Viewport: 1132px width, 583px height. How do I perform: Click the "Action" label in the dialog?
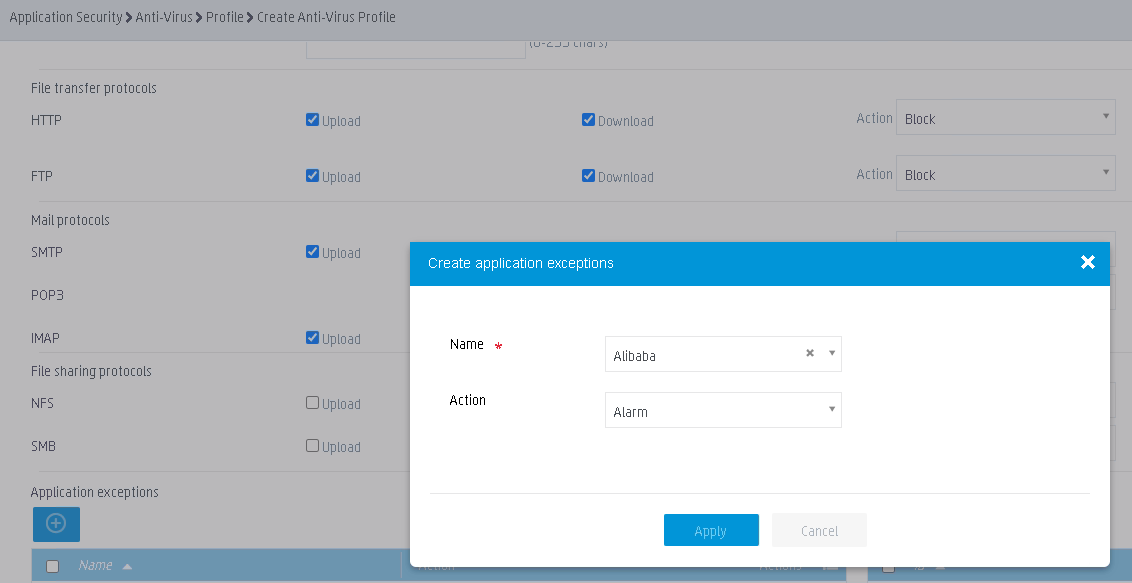468,400
